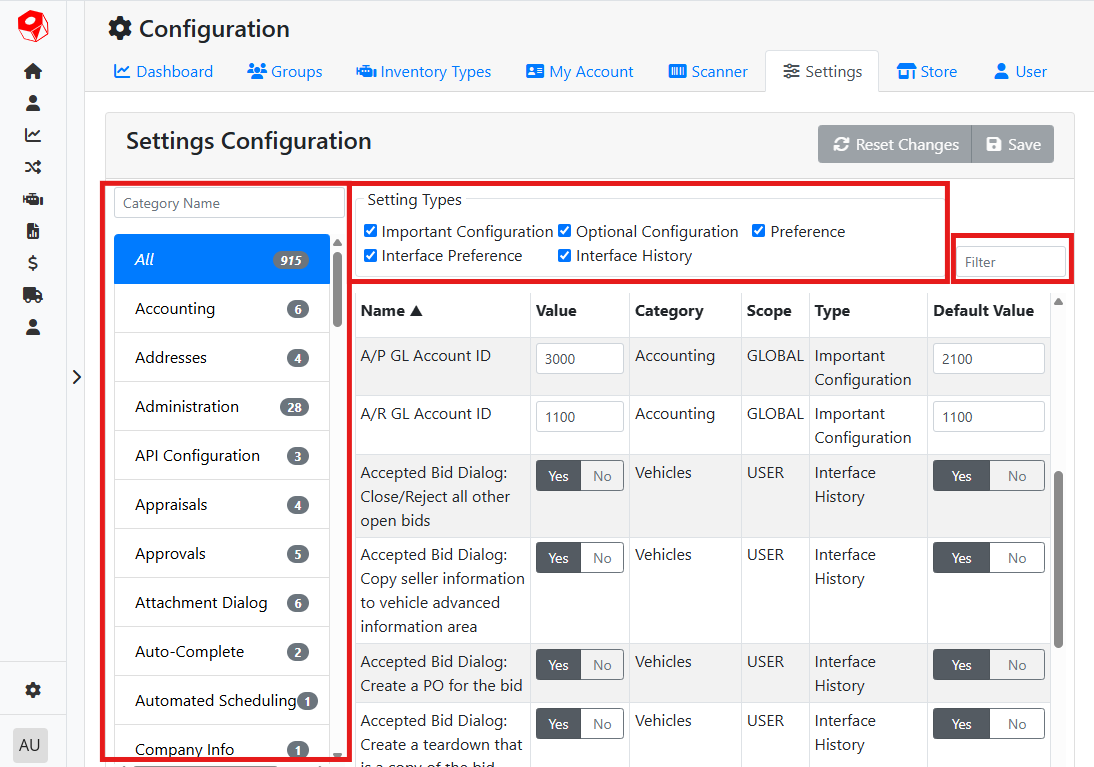
Task: Toggle the Interface History checkbox
Action: point(565,256)
